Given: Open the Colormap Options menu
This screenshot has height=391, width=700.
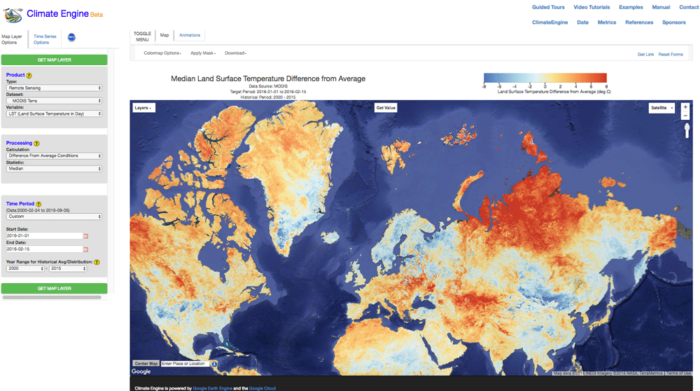Looking at the screenshot, I should pos(162,53).
